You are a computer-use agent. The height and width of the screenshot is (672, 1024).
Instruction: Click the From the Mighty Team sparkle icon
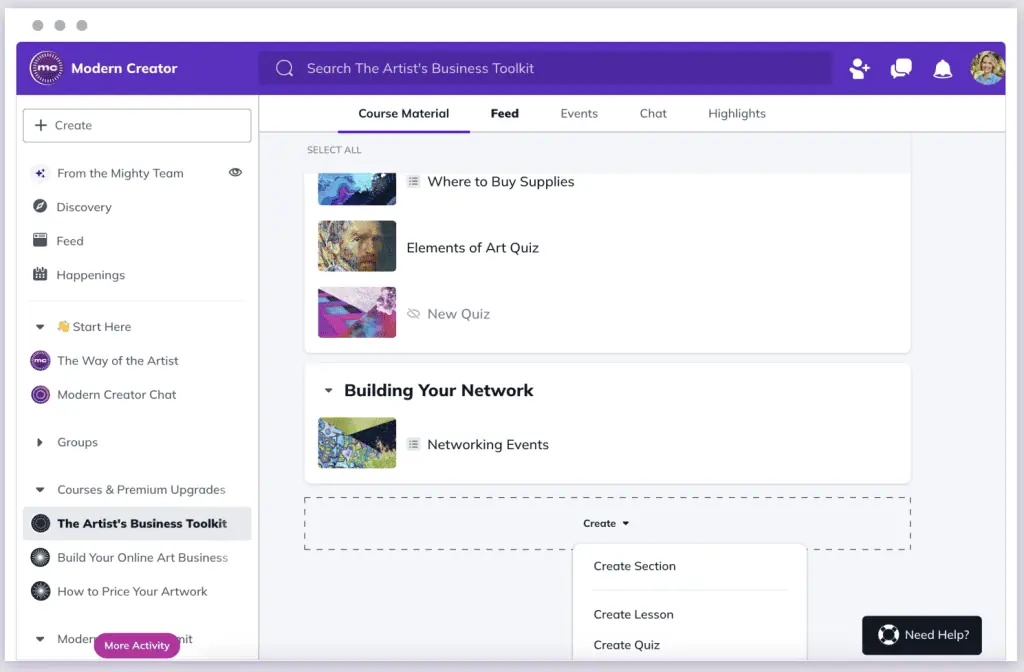click(40, 173)
